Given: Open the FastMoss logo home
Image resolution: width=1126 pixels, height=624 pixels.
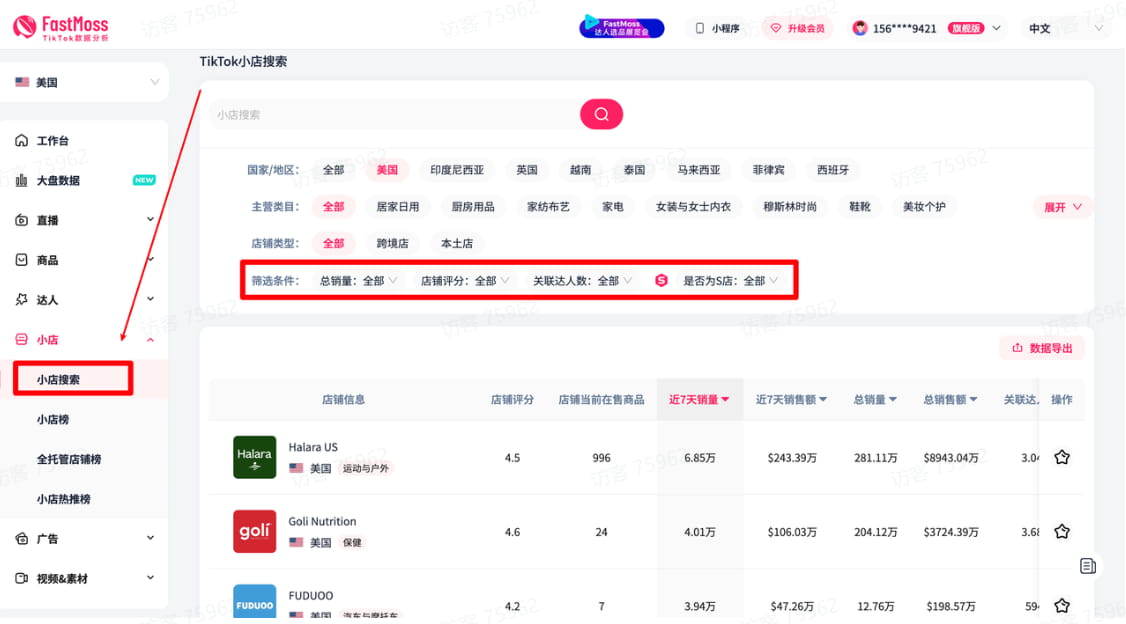Looking at the screenshot, I should click(61, 28).
